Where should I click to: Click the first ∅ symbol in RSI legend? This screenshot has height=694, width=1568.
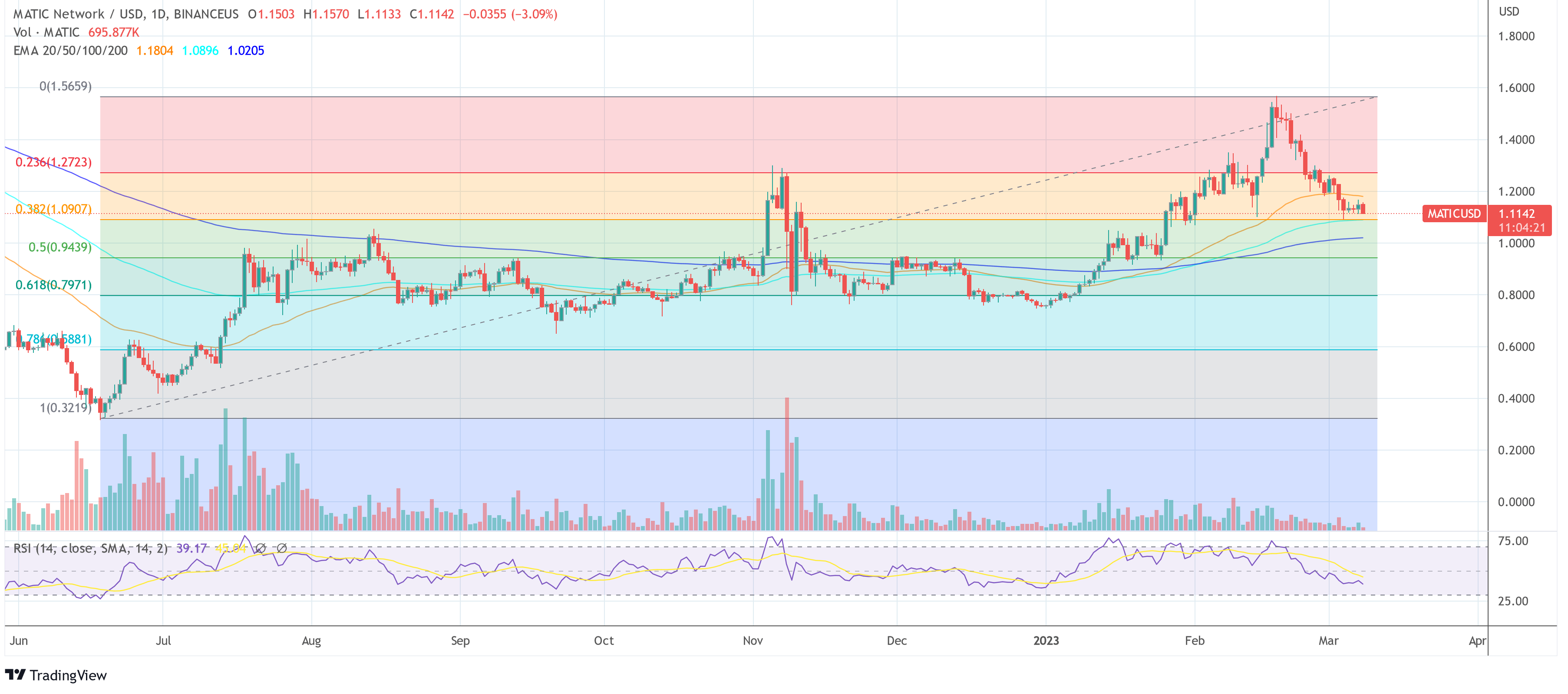click(261, 548)
